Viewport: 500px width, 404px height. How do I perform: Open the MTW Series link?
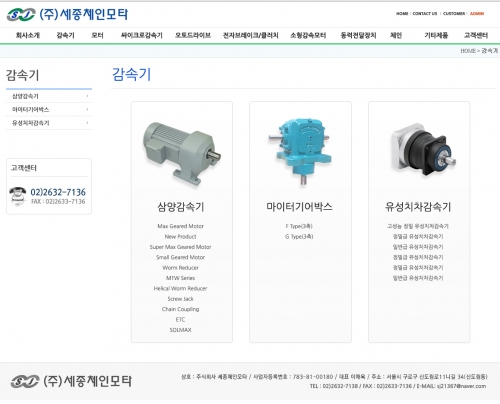pyautogui.click(x=180, y=278)
